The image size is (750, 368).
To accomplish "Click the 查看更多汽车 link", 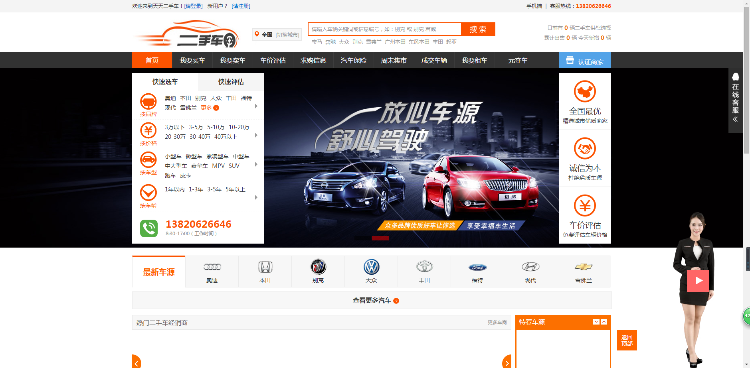I will pos(372,301).
